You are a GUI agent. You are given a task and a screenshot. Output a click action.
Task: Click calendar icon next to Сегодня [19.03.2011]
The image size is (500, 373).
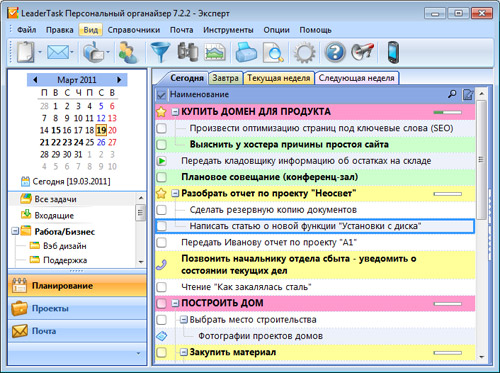click(x=25, y=181)
